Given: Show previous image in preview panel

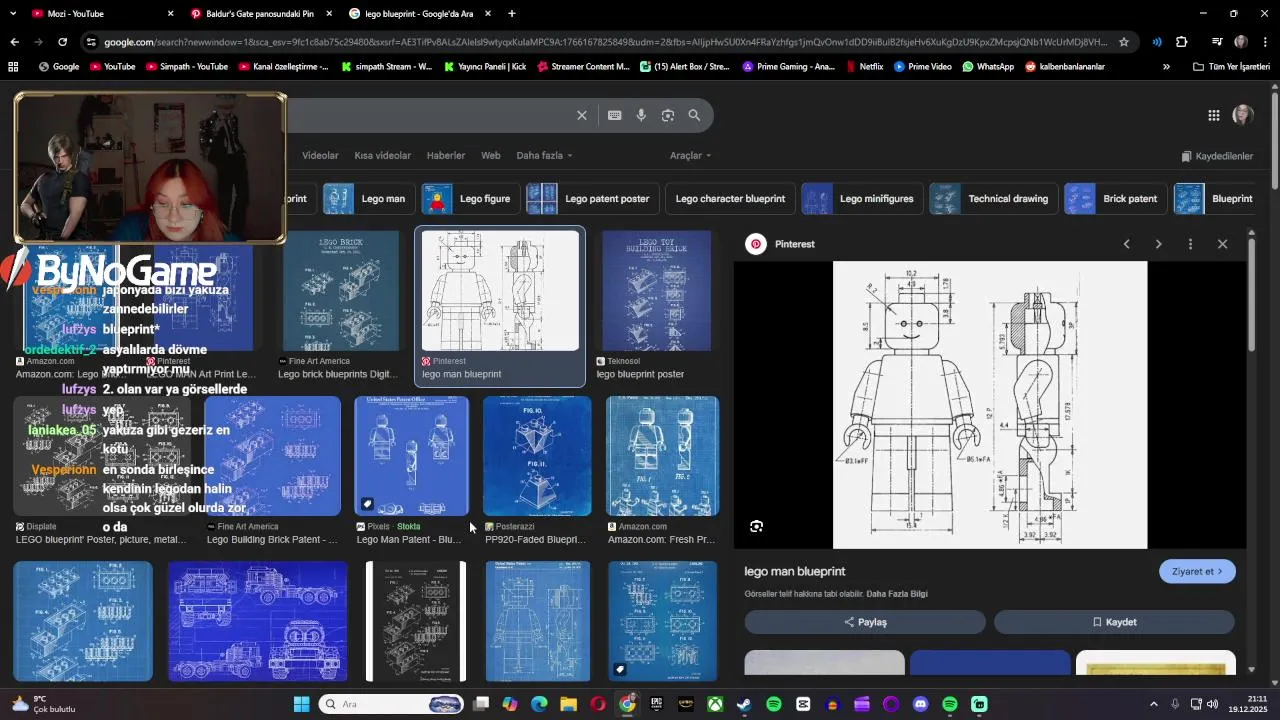Looking at the screenshot, I should [1127, 244].
